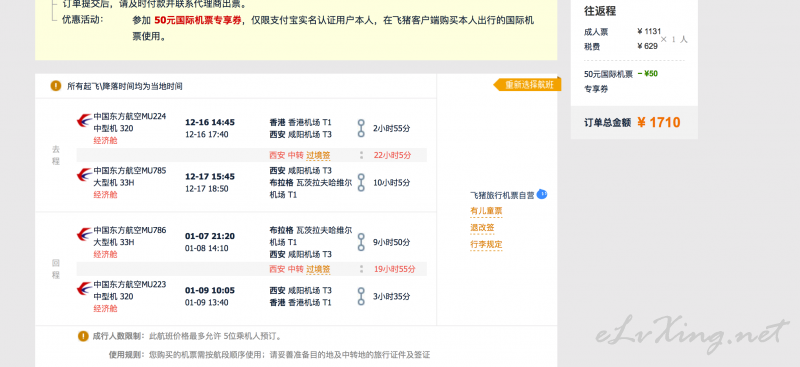Click the 订单总金额 ¥1710 total amount
This screenshot has width=800, height=367.
coord(633,123)
